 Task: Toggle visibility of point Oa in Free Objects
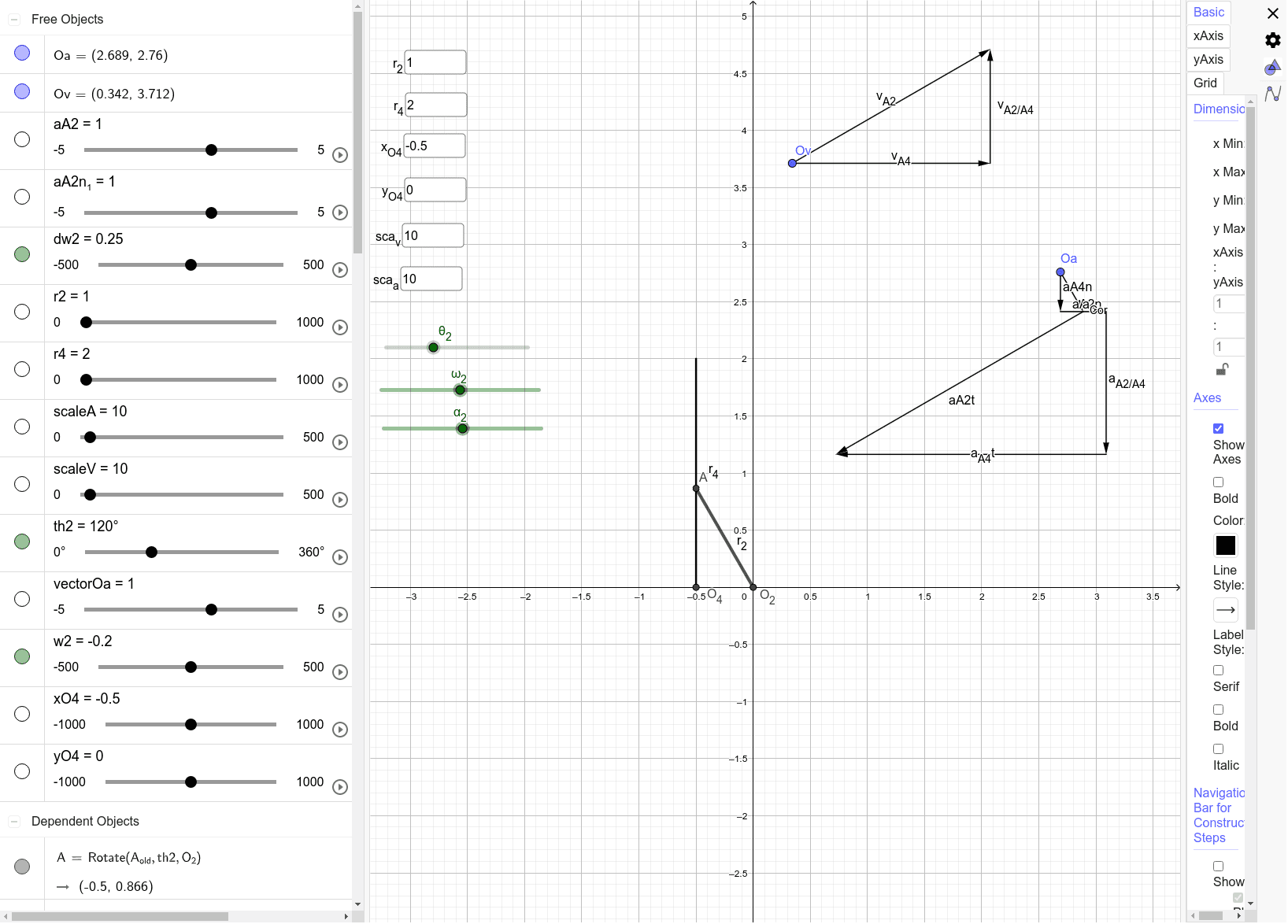pyautogui.click(x=21, y=53)
